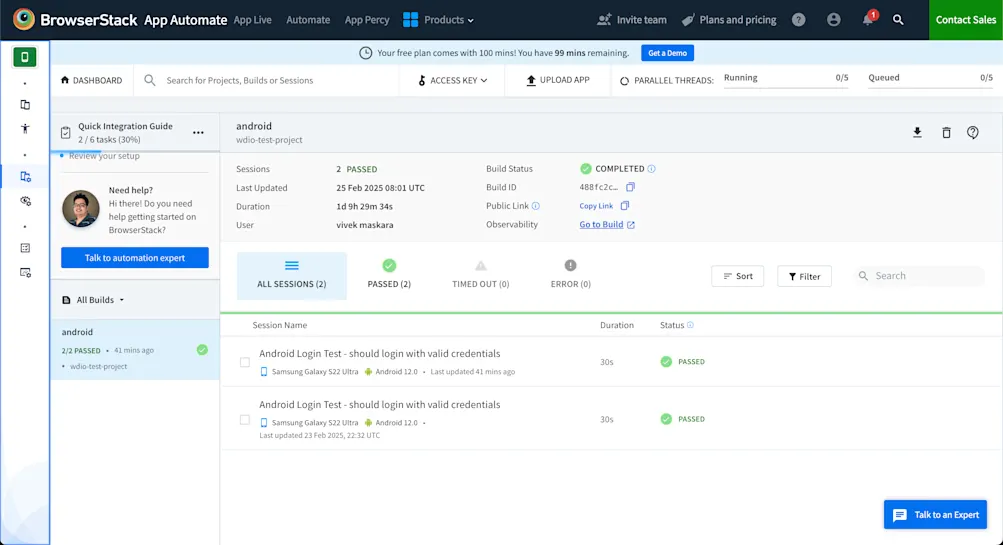
Task: Click the Queued parallel threads progress bar
Action: click(930, 88)
